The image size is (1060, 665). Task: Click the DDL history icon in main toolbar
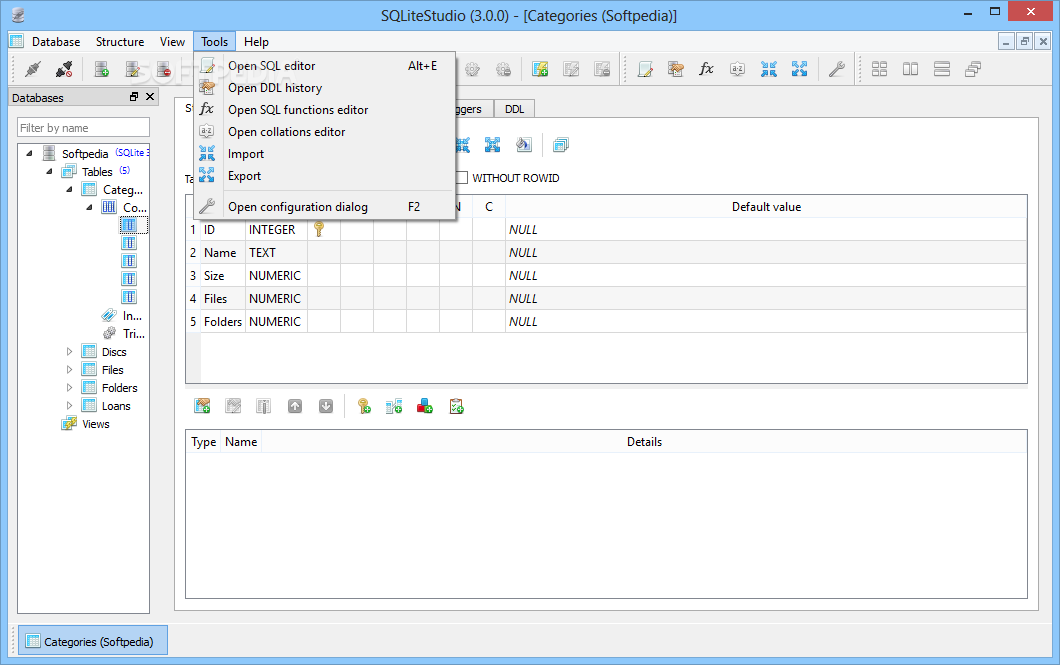click(x=675, y=69)
